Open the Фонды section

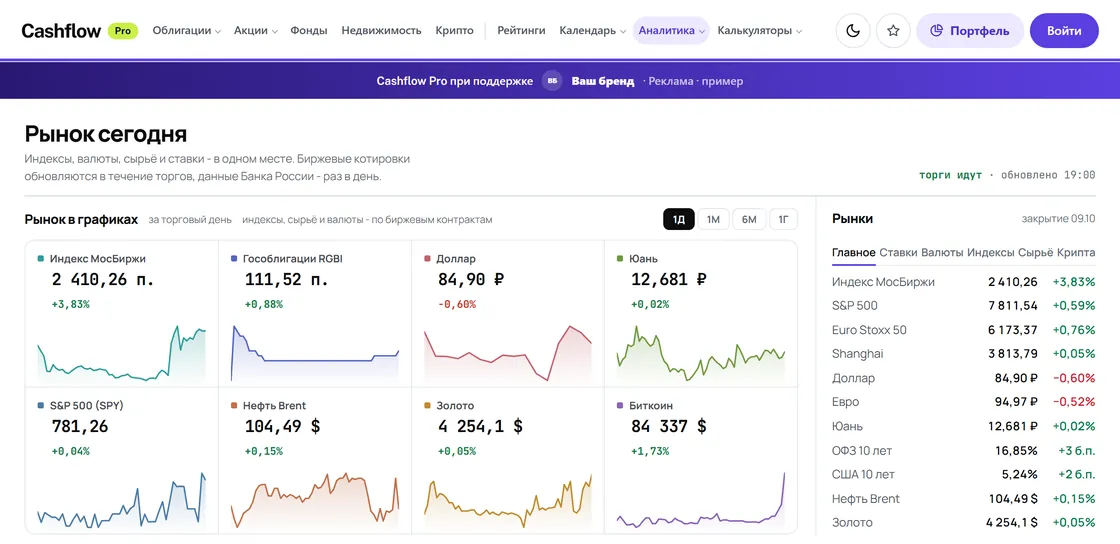[309, 31]
